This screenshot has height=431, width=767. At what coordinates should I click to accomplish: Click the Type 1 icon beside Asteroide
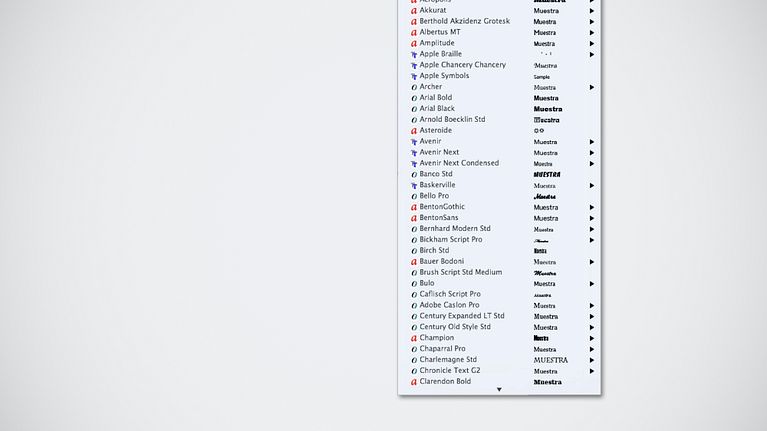(414, 131)
